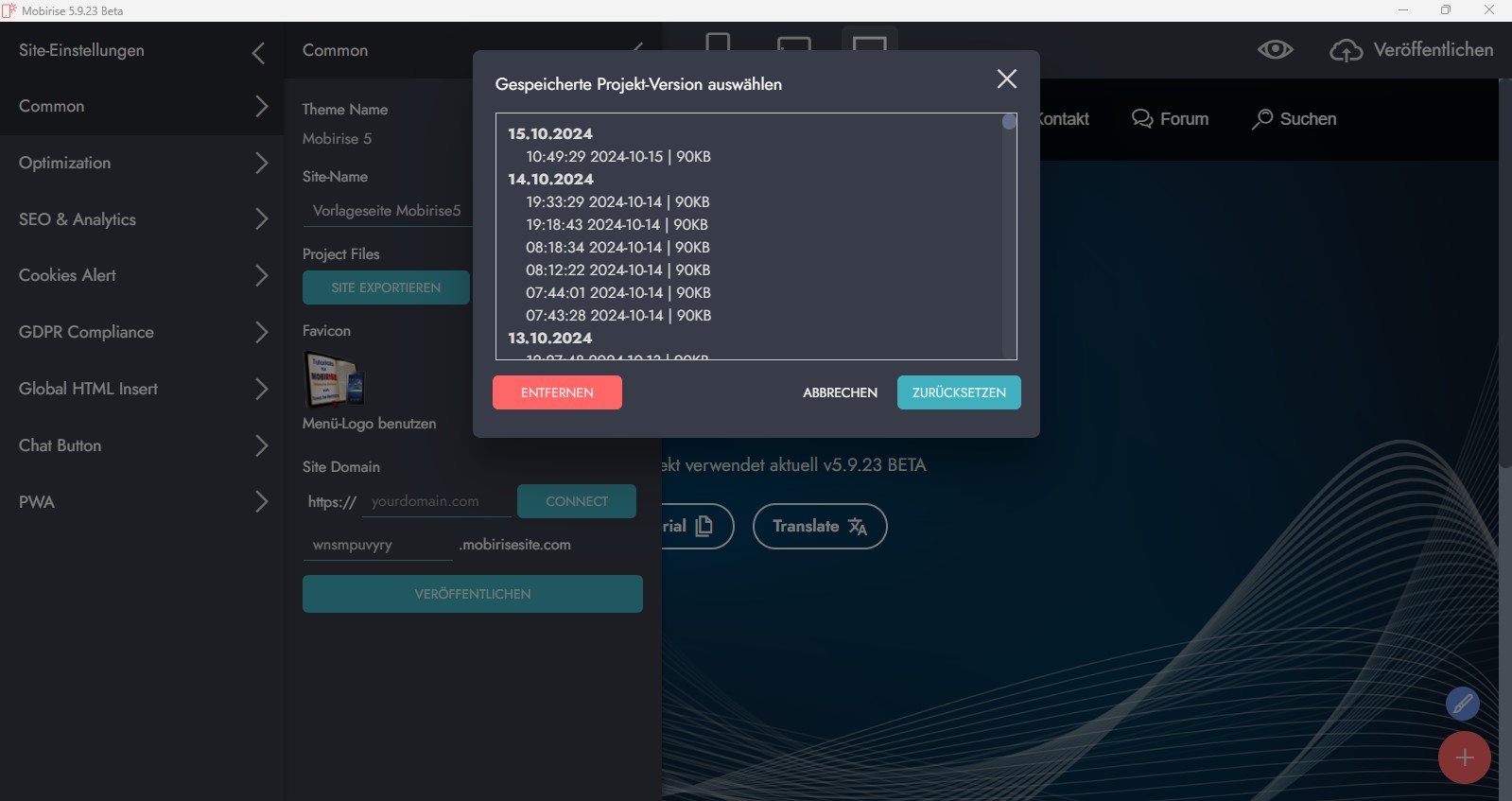The width and height of the screenshot is (1512, 801).
Task: Click the Forum chat bubble icon
Action: (x=1142, y=119)
